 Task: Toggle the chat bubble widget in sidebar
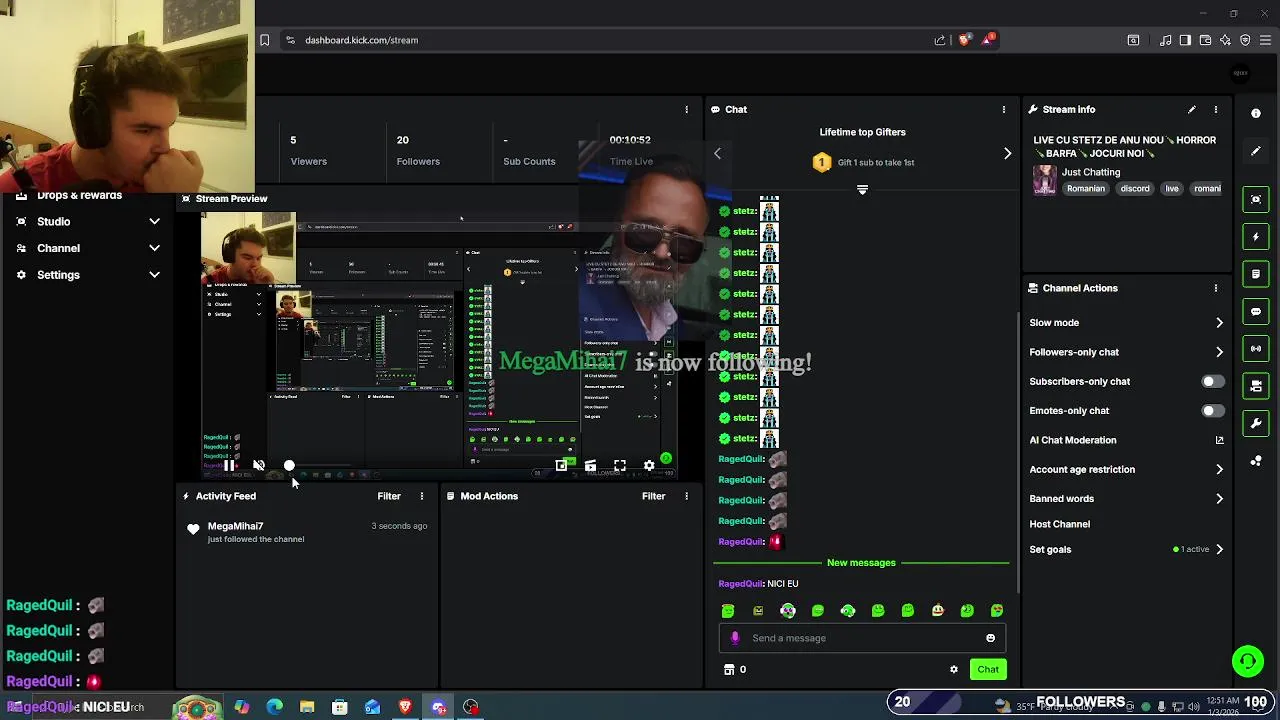[1256, 312]
